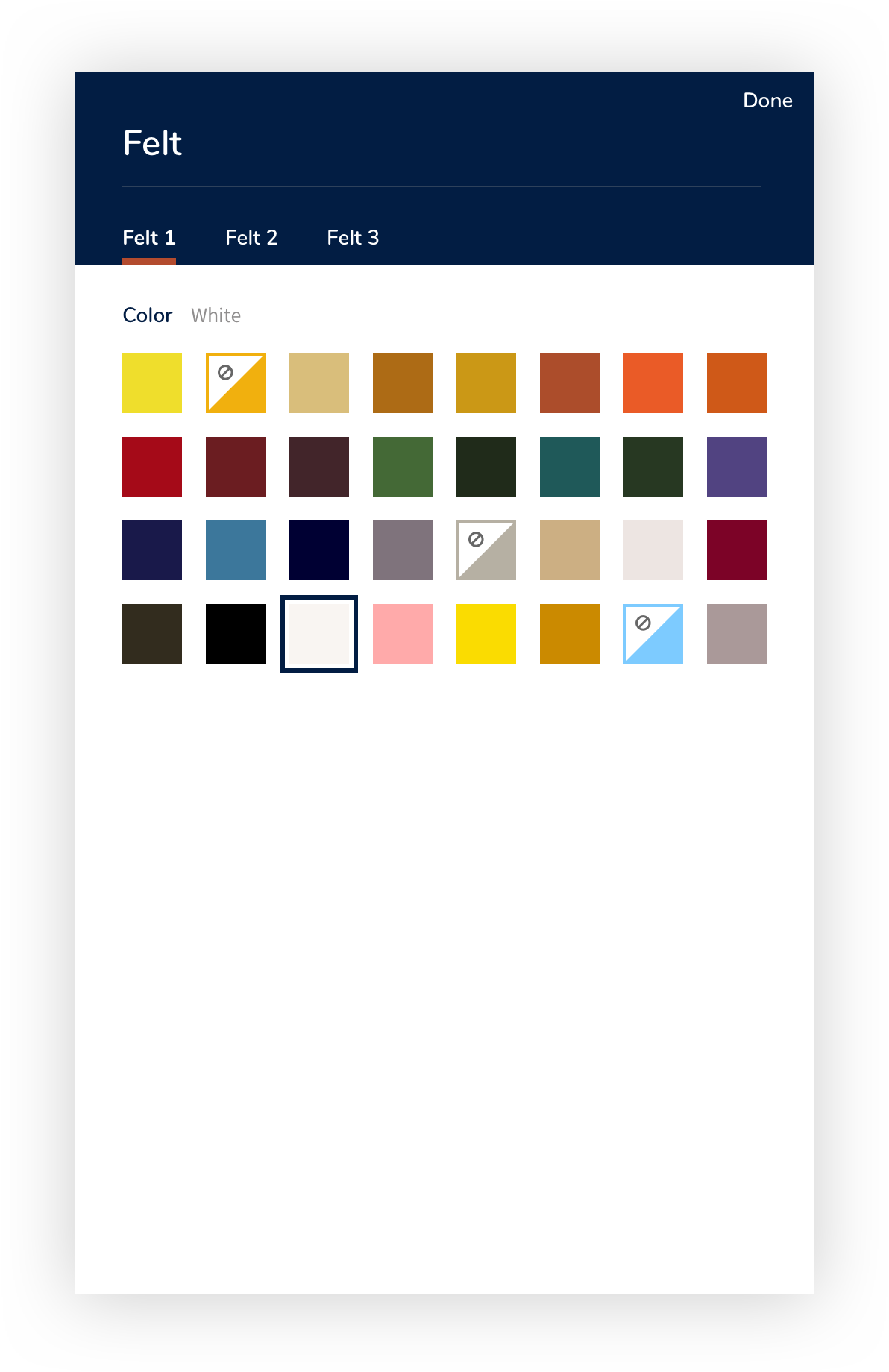Switch to the Felt 2 tab

251,238
